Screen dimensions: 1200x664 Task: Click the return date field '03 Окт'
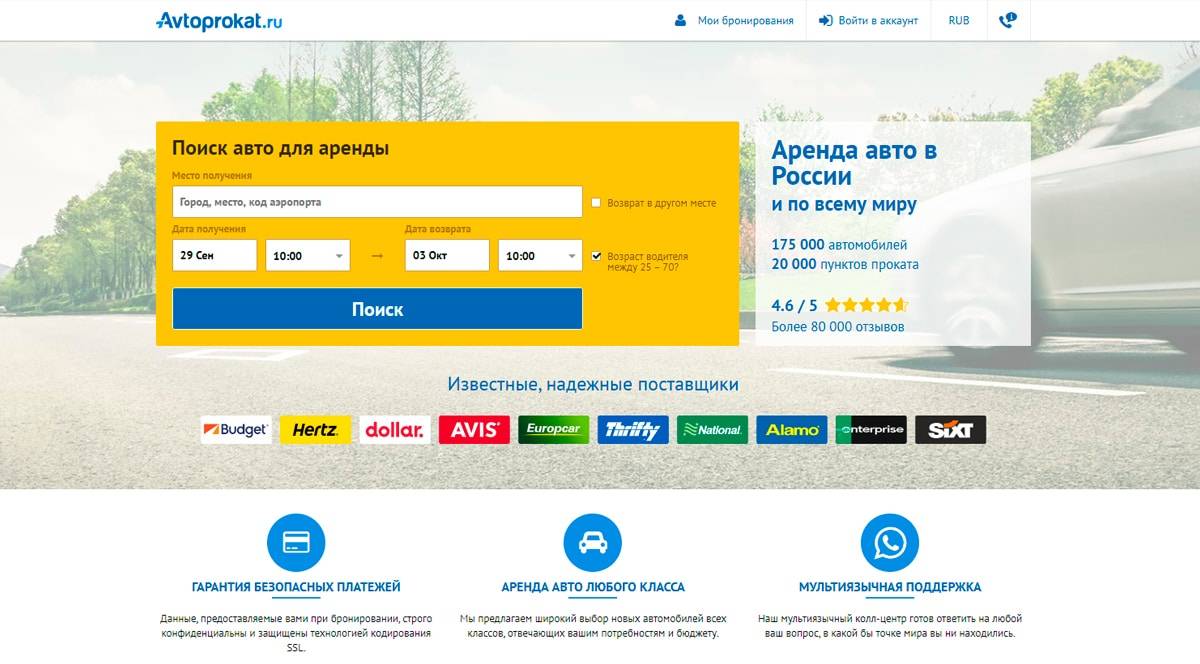[x=447, y=256]
